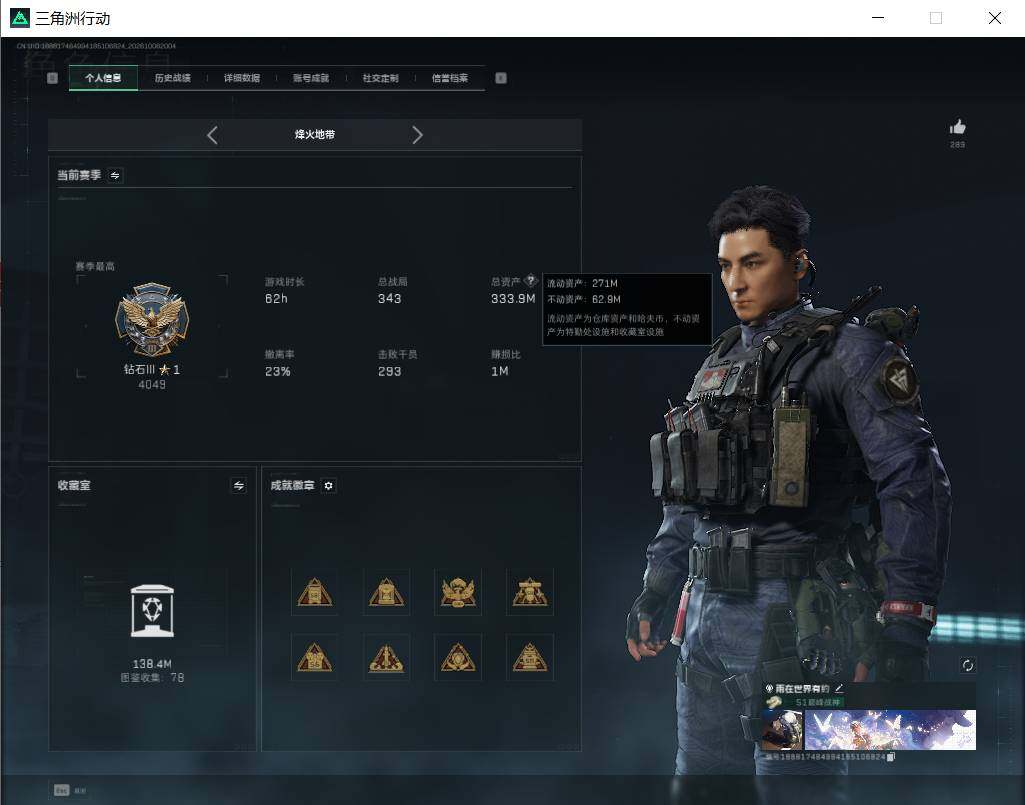Select the fourth badge in the top row
This screenshot has width=1025, height=805.
pyautogui.click(x=530, y=592)
